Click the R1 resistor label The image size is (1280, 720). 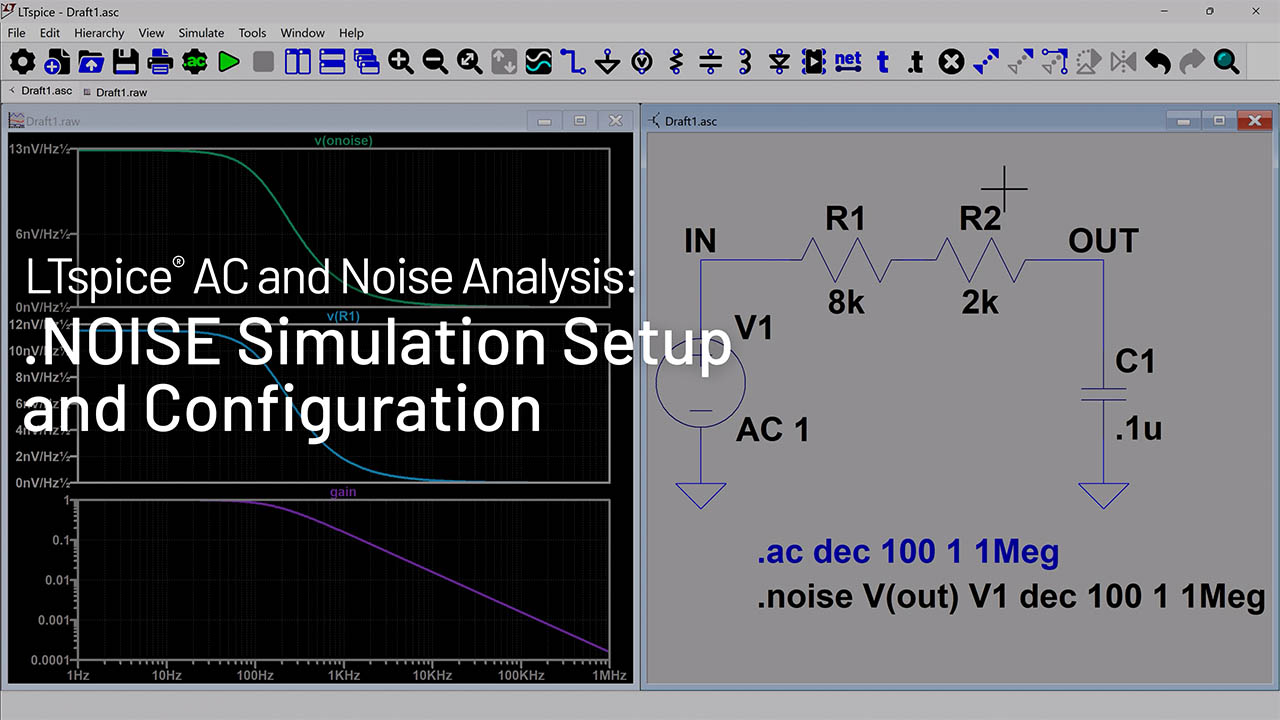click(845, 220)
